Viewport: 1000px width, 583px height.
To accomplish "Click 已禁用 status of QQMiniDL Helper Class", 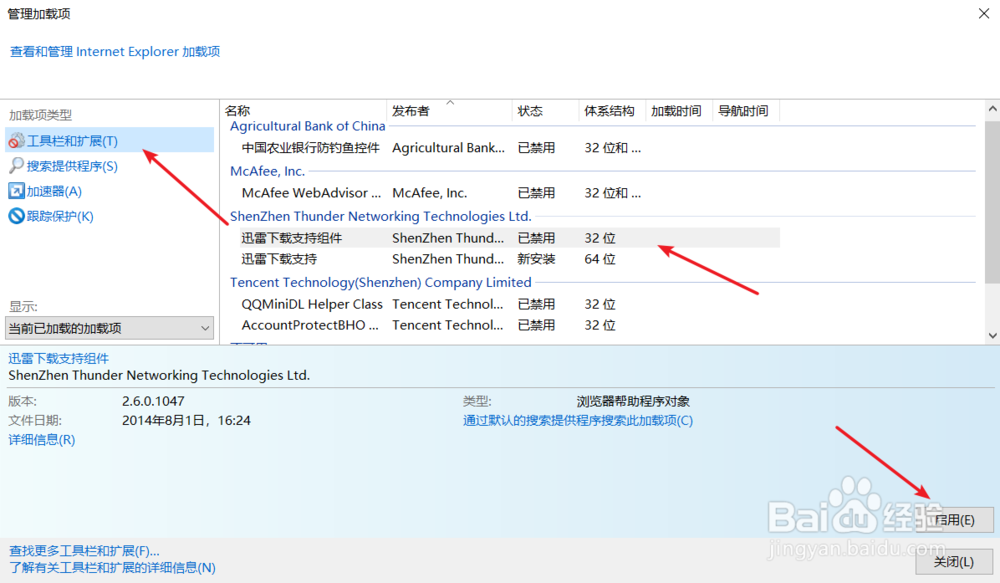I will click(536, 304).
